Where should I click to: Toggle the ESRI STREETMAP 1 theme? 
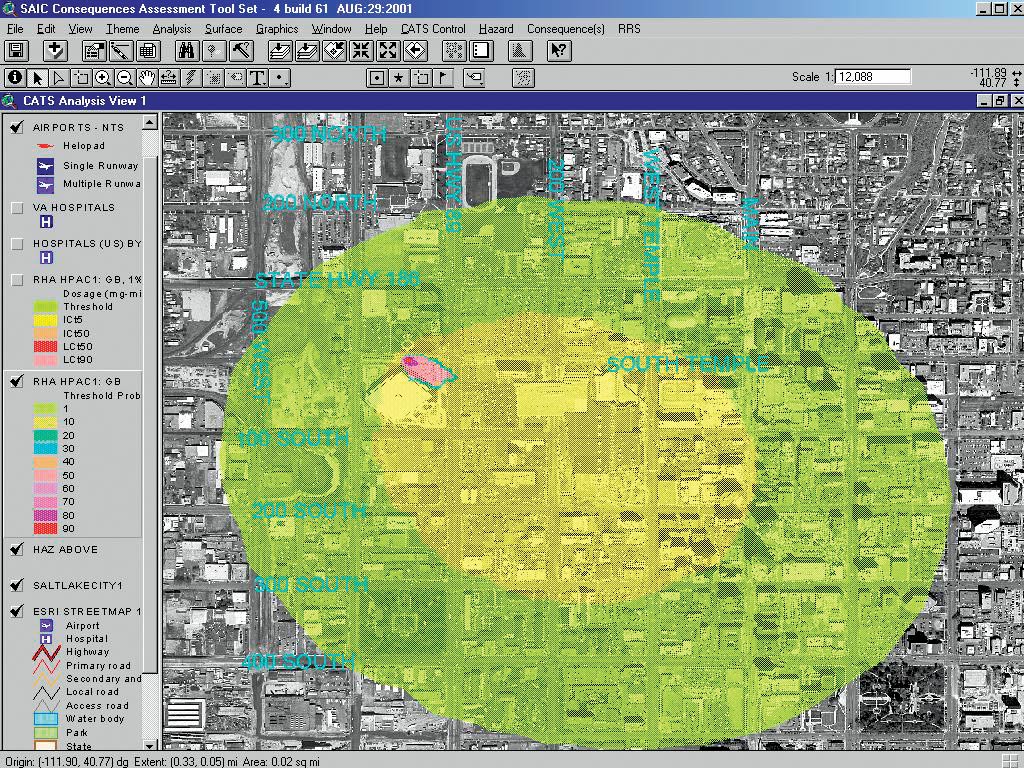click(17, 611)
